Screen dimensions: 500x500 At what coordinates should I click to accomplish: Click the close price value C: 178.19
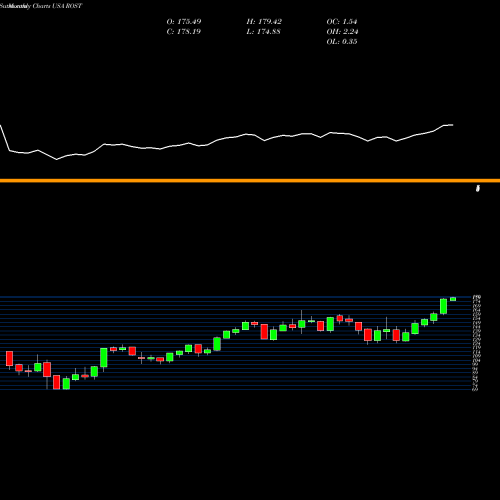(184, 32)
